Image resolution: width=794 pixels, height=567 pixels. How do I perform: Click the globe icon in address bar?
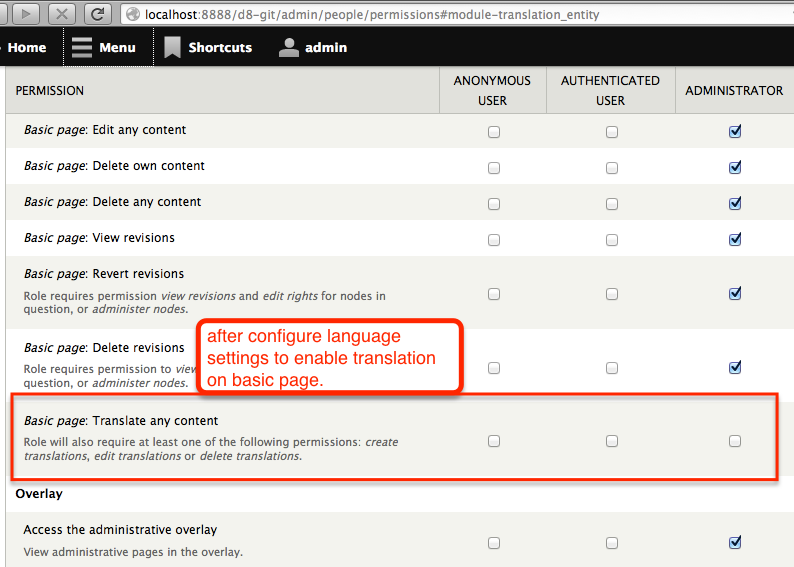pos(133,15)
